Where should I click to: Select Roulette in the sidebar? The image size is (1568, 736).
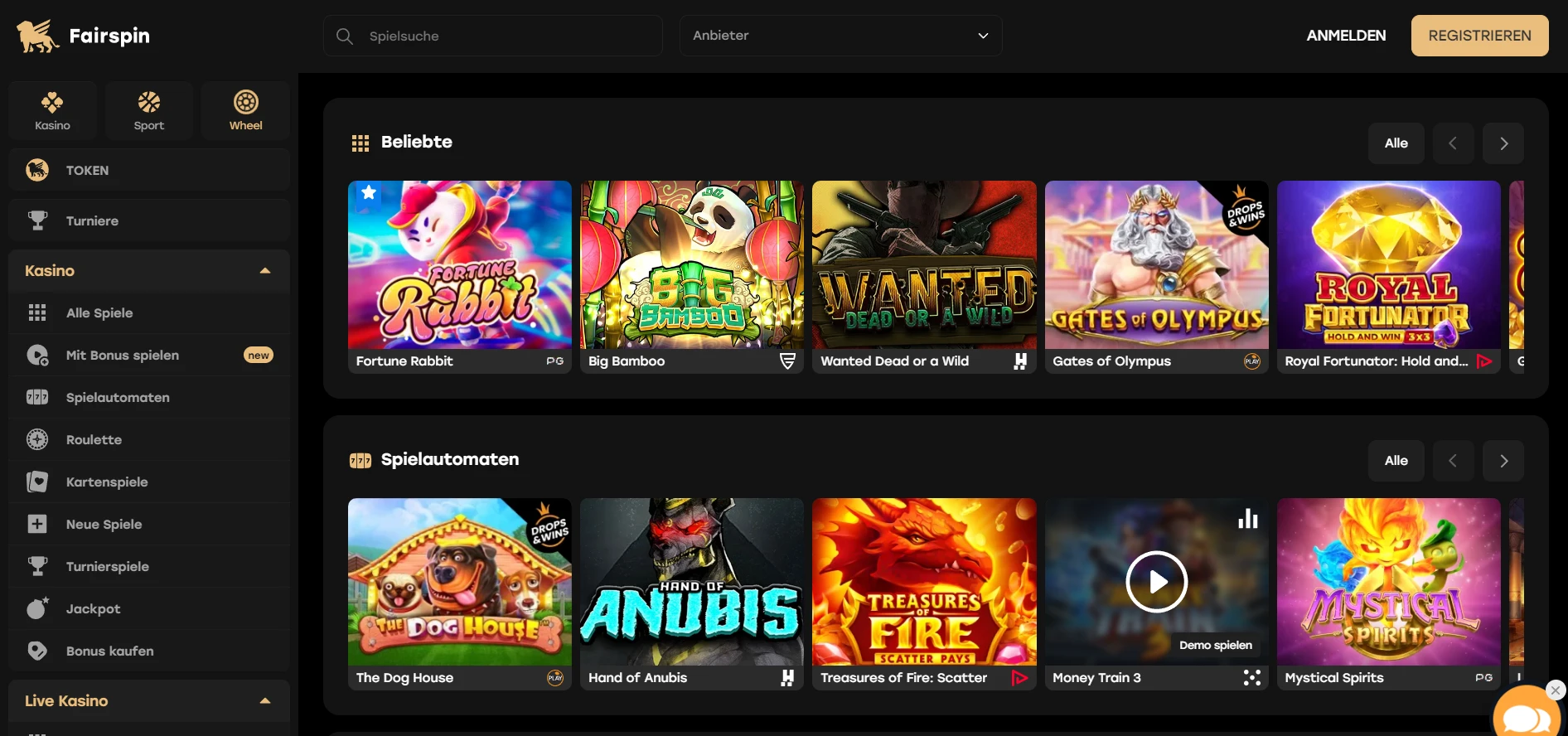149,439
